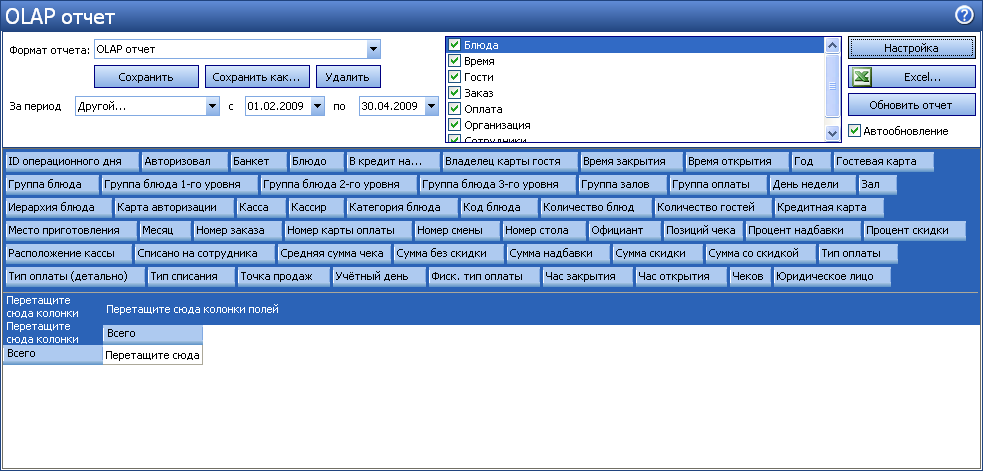983x471 pixels.
Task: Toggle the Организация checkbox
Action: pyautogui.click(x=455, y=125)
